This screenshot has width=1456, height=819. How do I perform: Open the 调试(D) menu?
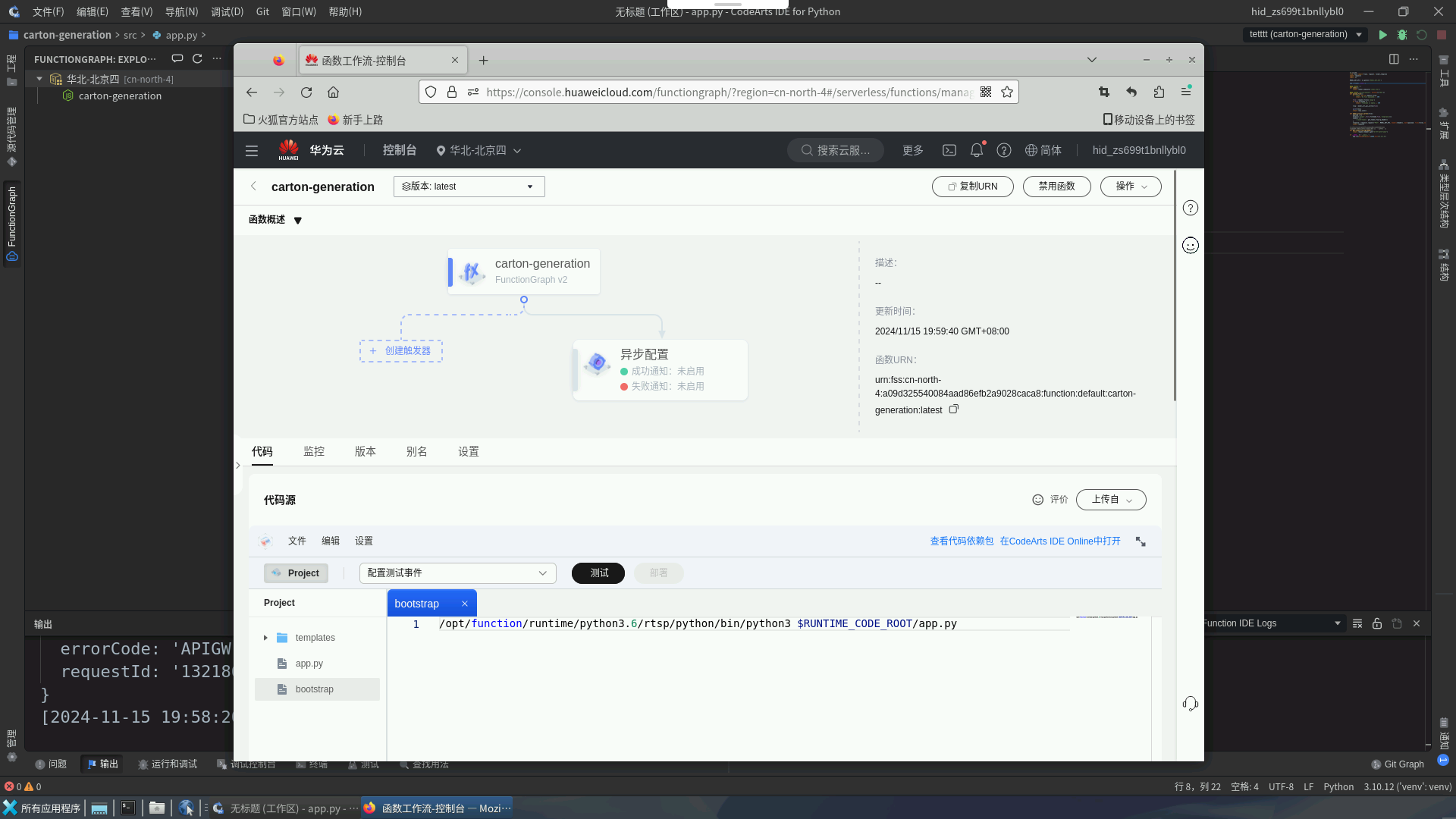point(227,11)
